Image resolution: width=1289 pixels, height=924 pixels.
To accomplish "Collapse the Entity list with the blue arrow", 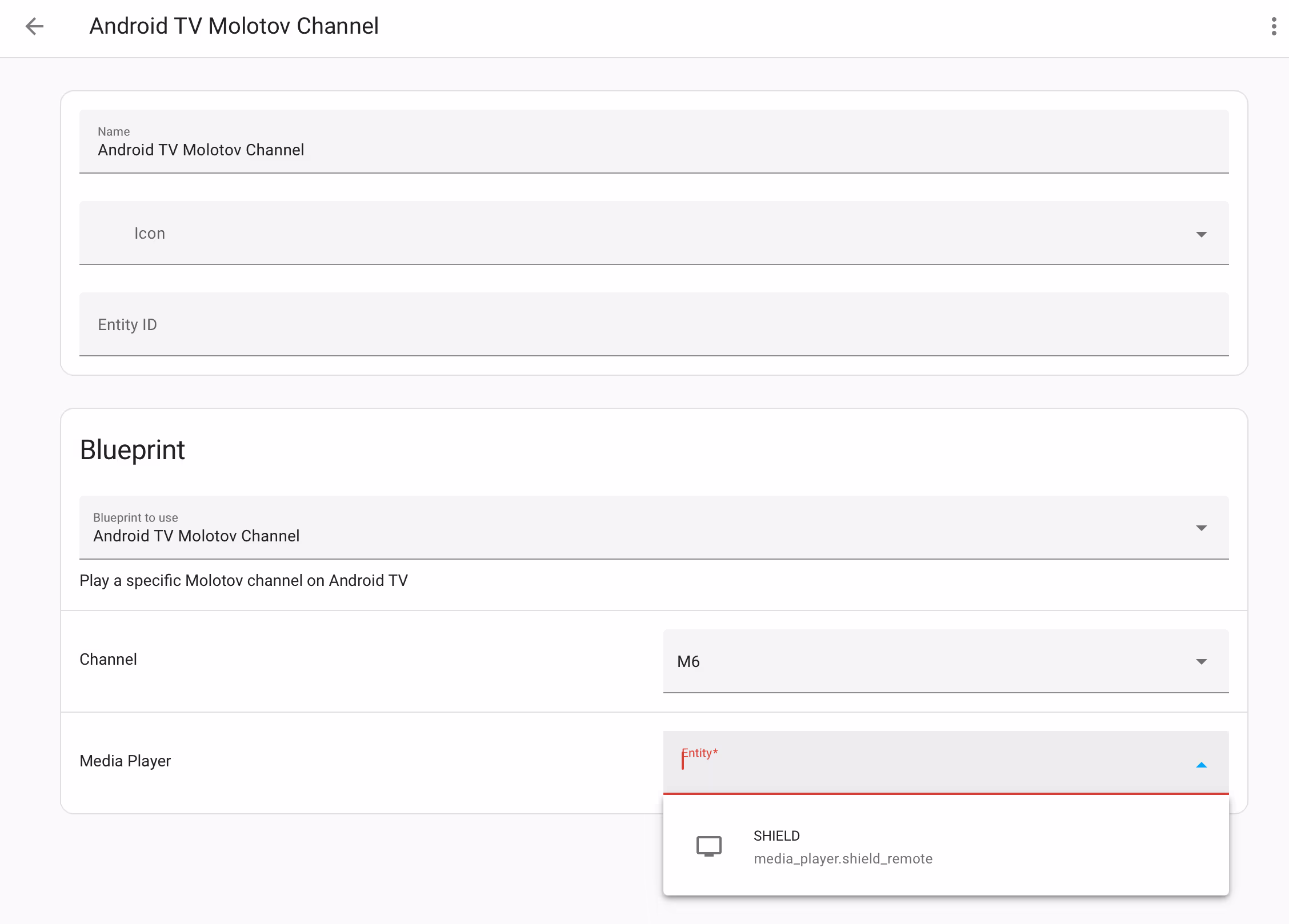I will point(1201,765).
